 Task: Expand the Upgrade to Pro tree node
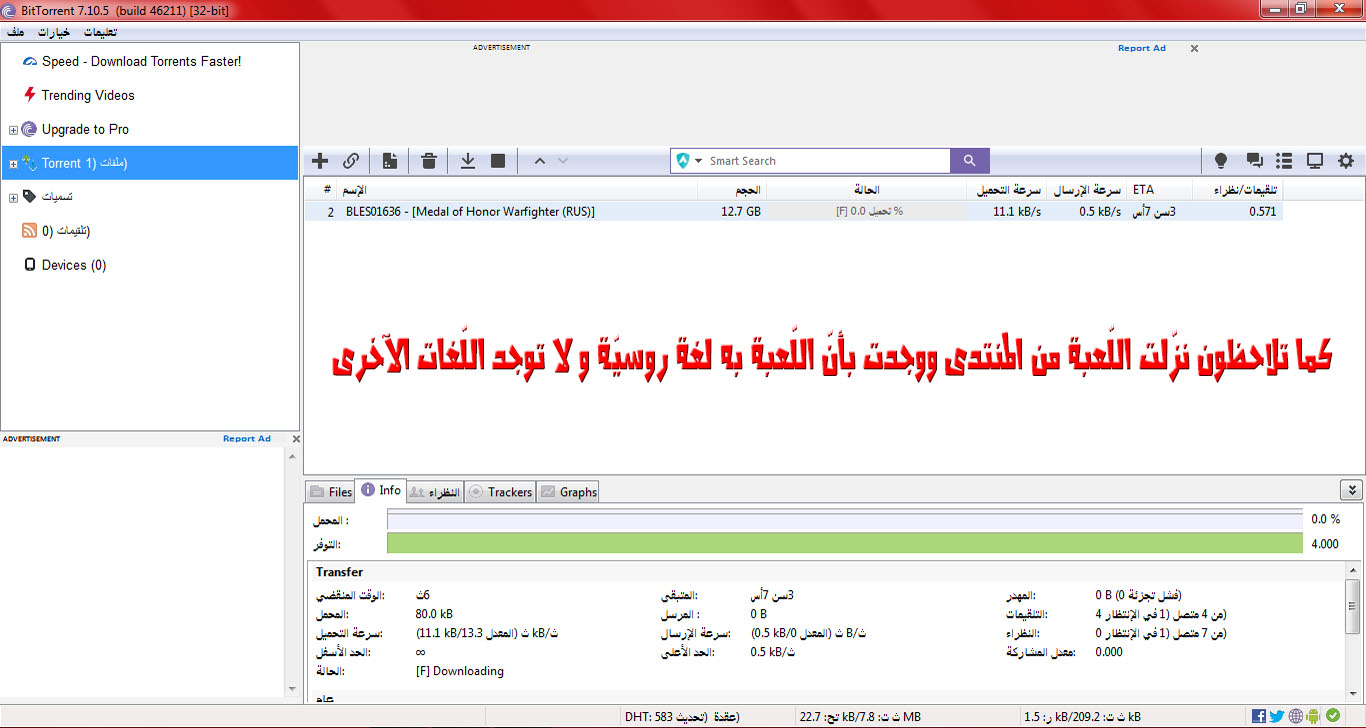tap(13, 130)
